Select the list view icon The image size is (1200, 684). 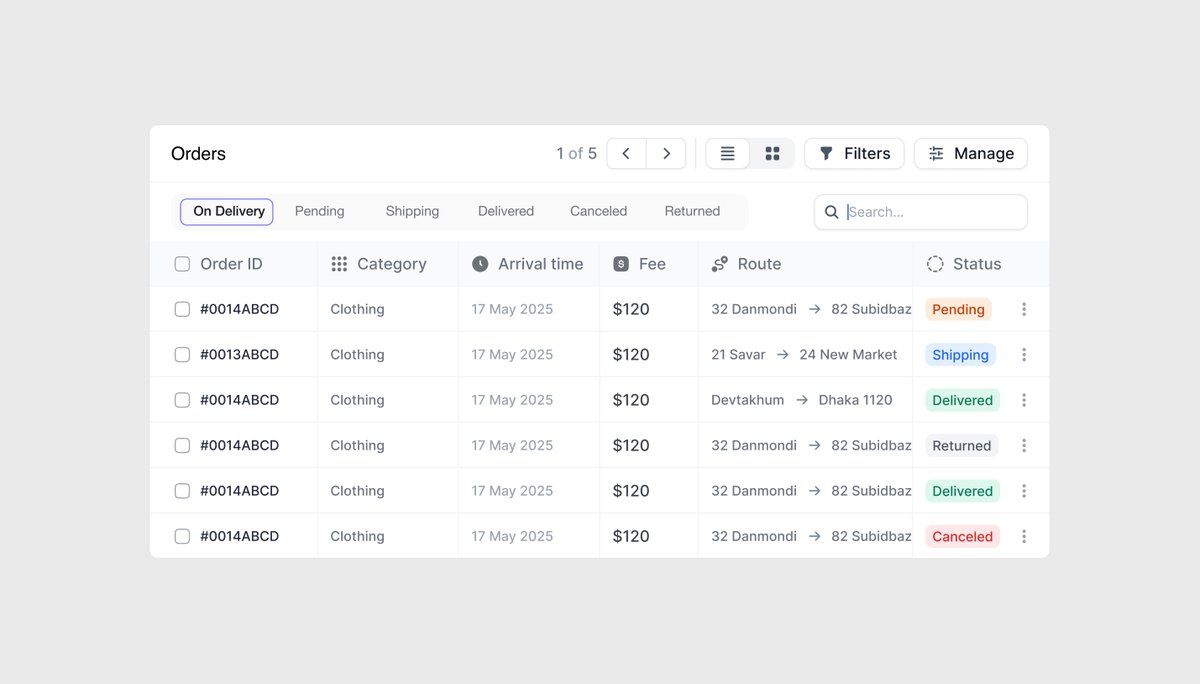727,153
